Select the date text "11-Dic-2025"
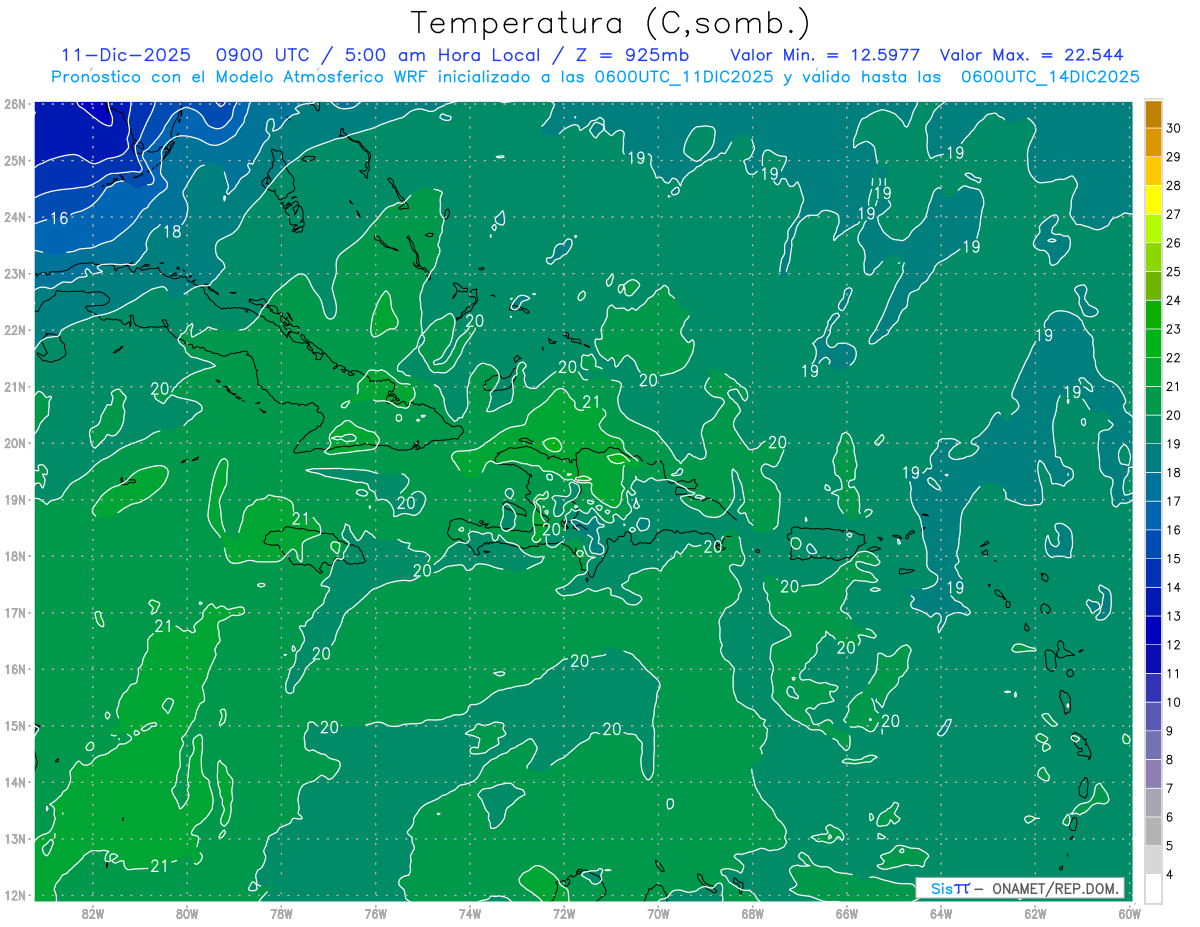1200x927 pixels. tap(125, 55)
